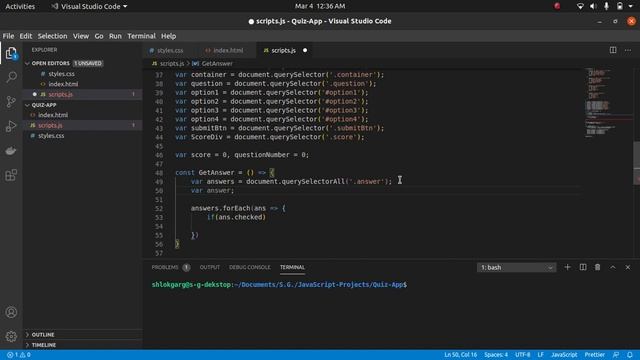This screenshot has height=360, width=640.
Task: Switch to the OUTPUT panel tab
Action: click(210, 267)
